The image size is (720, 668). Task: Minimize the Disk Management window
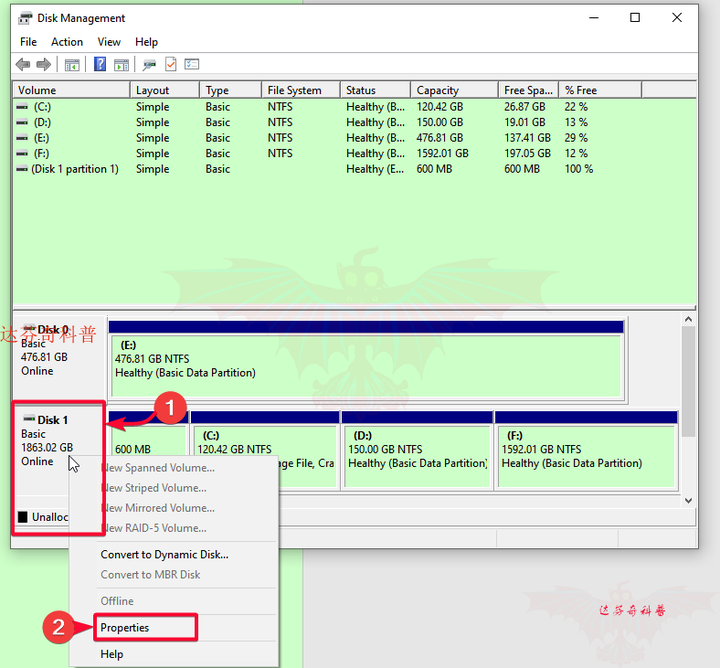point(594,18)
